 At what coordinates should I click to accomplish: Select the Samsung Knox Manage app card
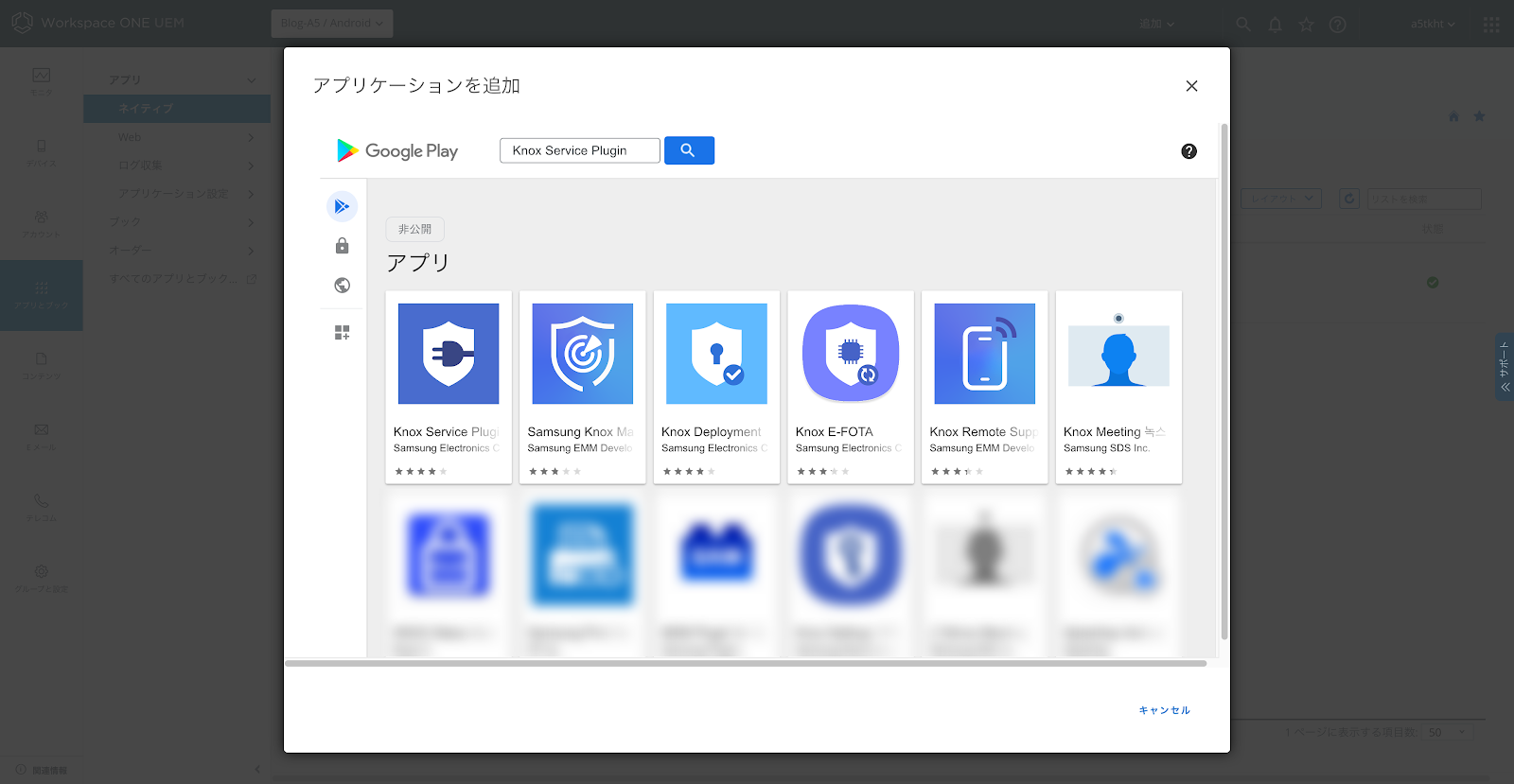click(583, 388)
